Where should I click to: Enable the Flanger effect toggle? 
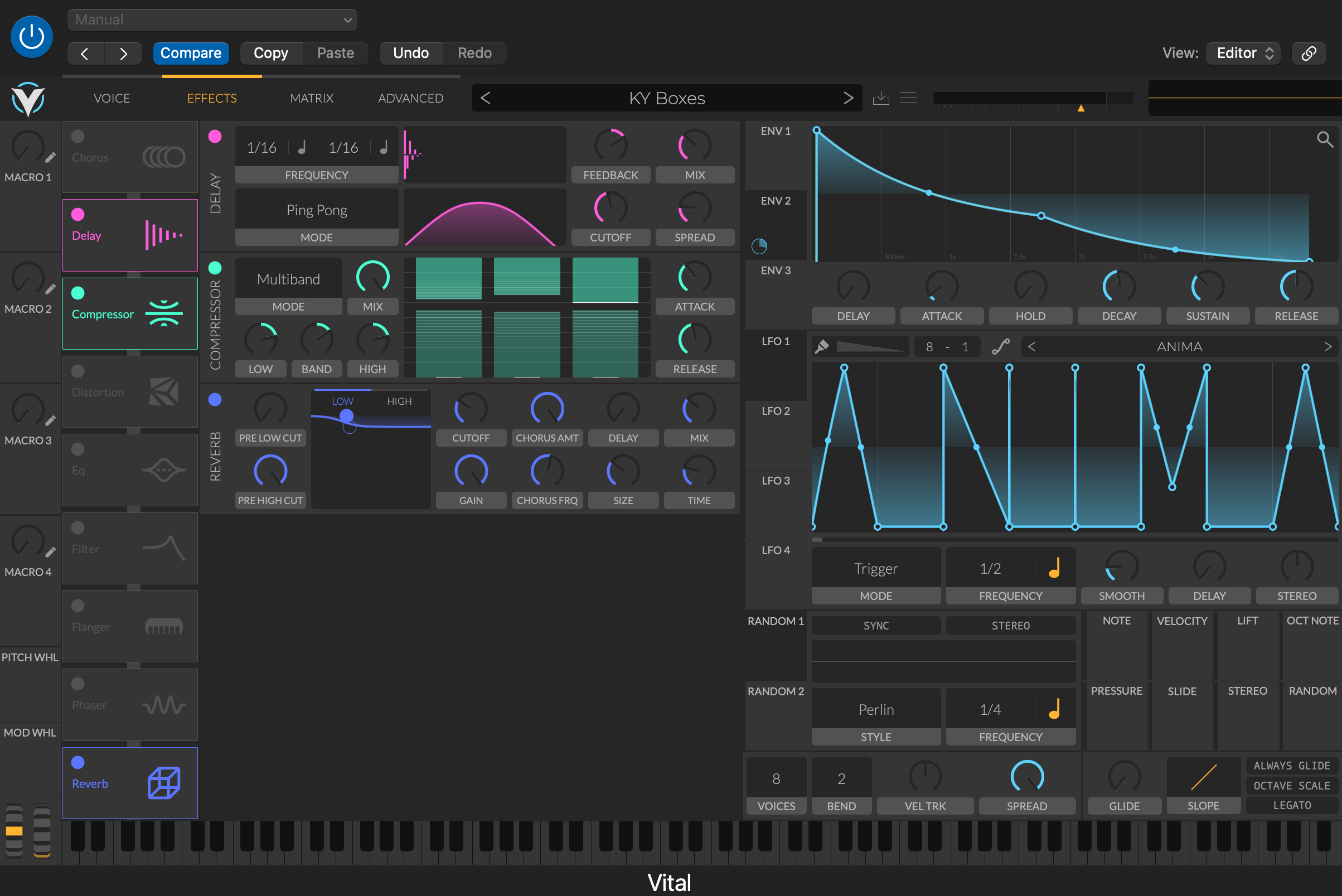[x=77, y=606]
